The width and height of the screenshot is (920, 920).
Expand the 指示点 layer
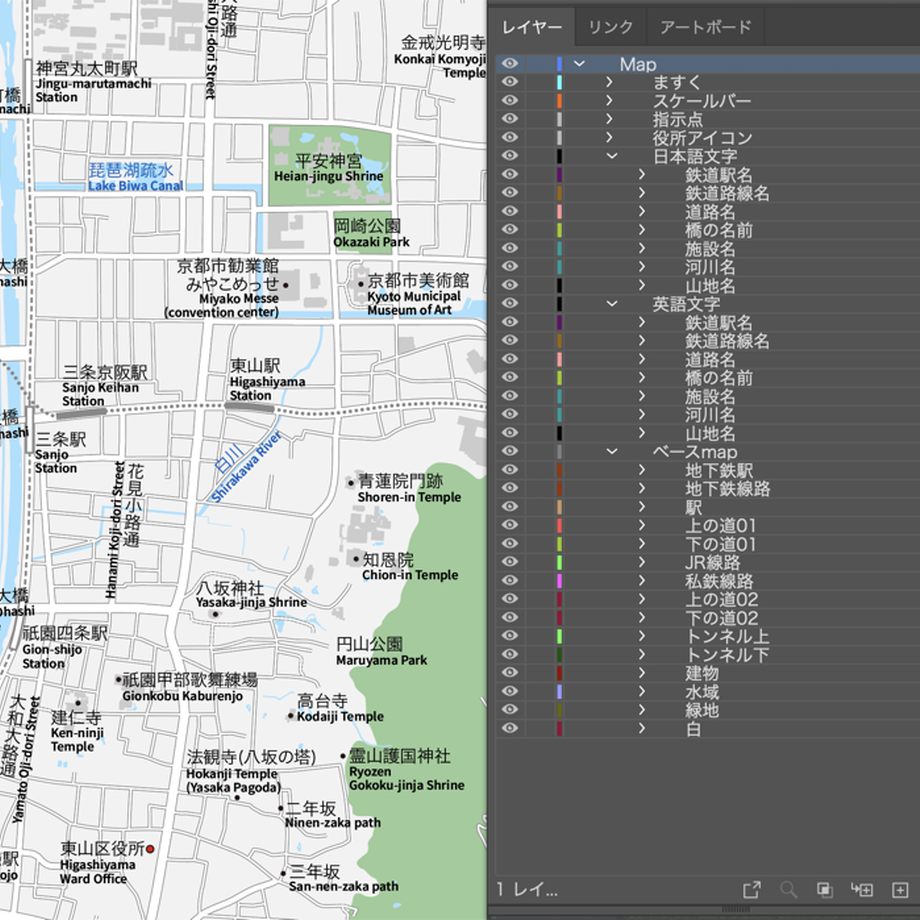tap(609, 119)
